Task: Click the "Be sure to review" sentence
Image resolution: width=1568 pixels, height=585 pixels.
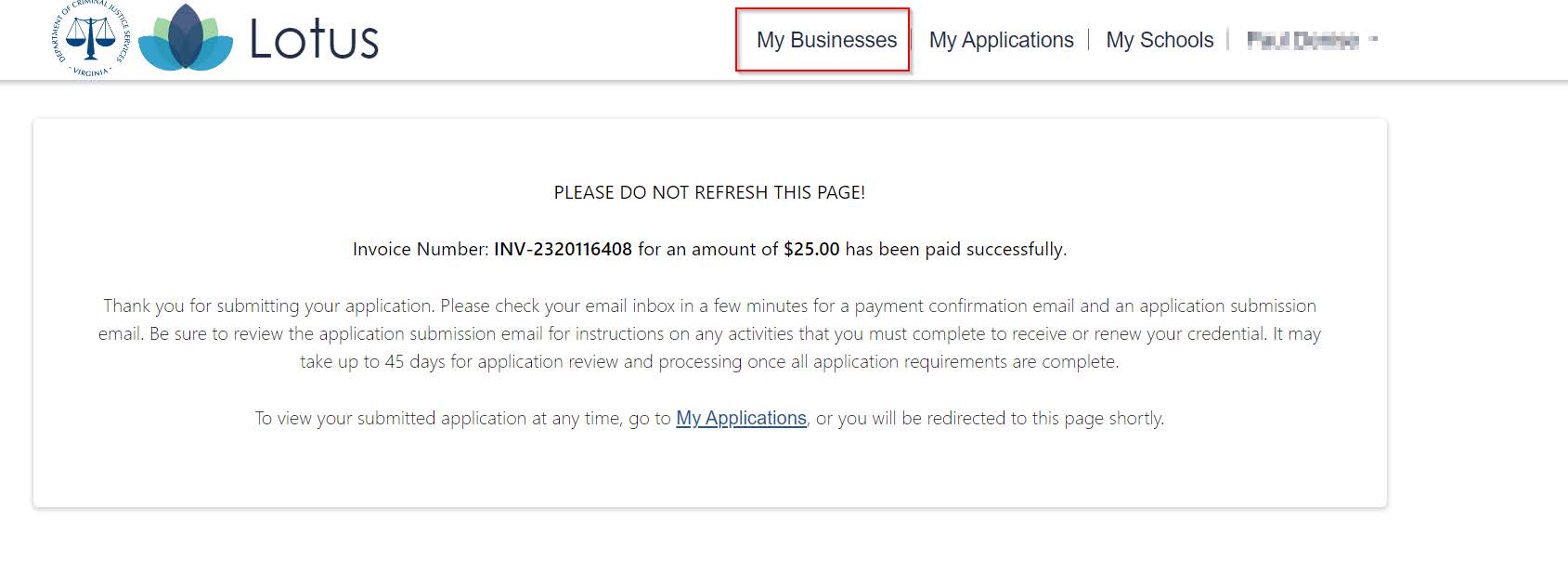Action: [241, 333]
